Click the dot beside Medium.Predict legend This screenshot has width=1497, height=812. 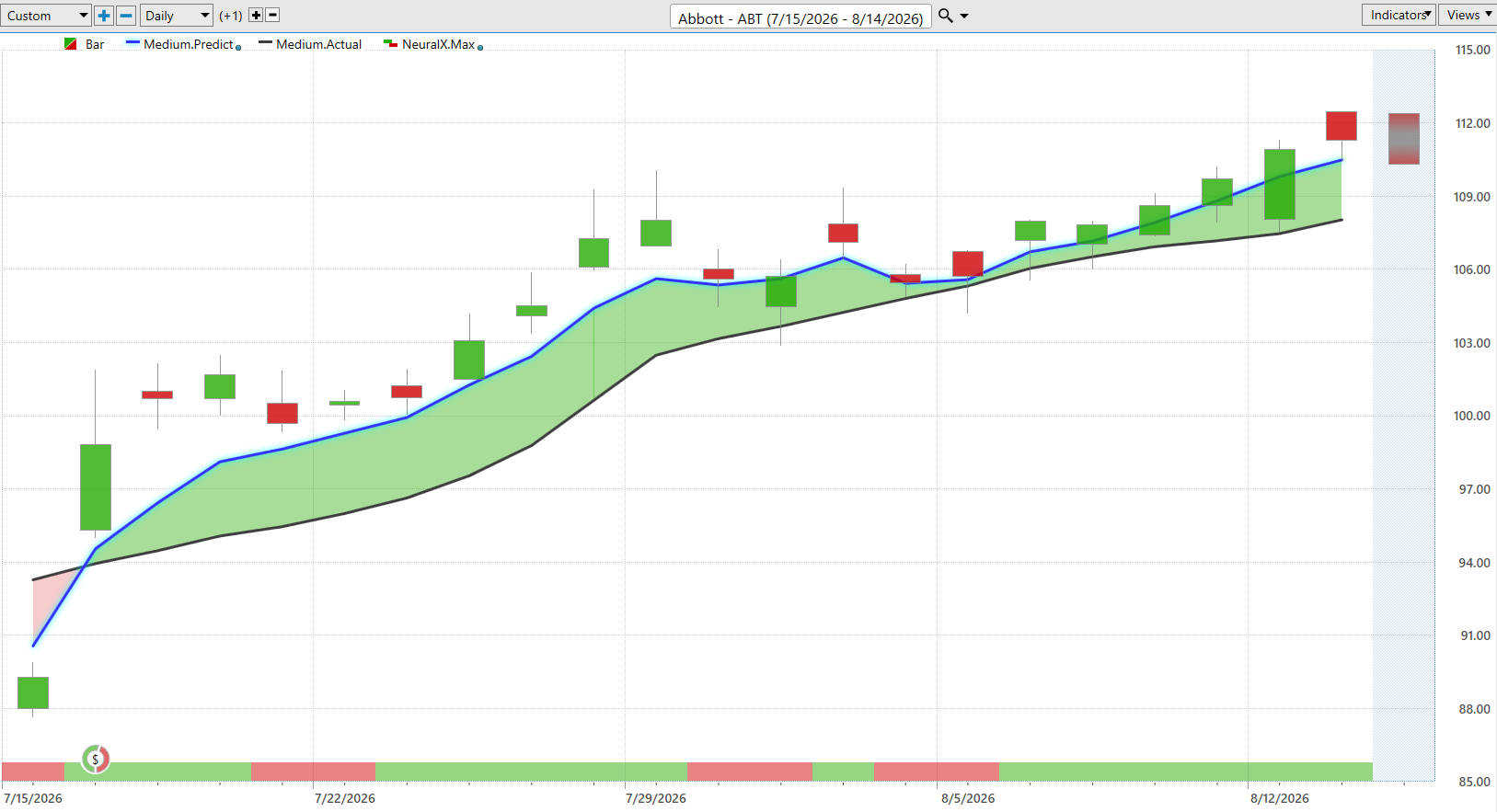click(x=238, y=48)
